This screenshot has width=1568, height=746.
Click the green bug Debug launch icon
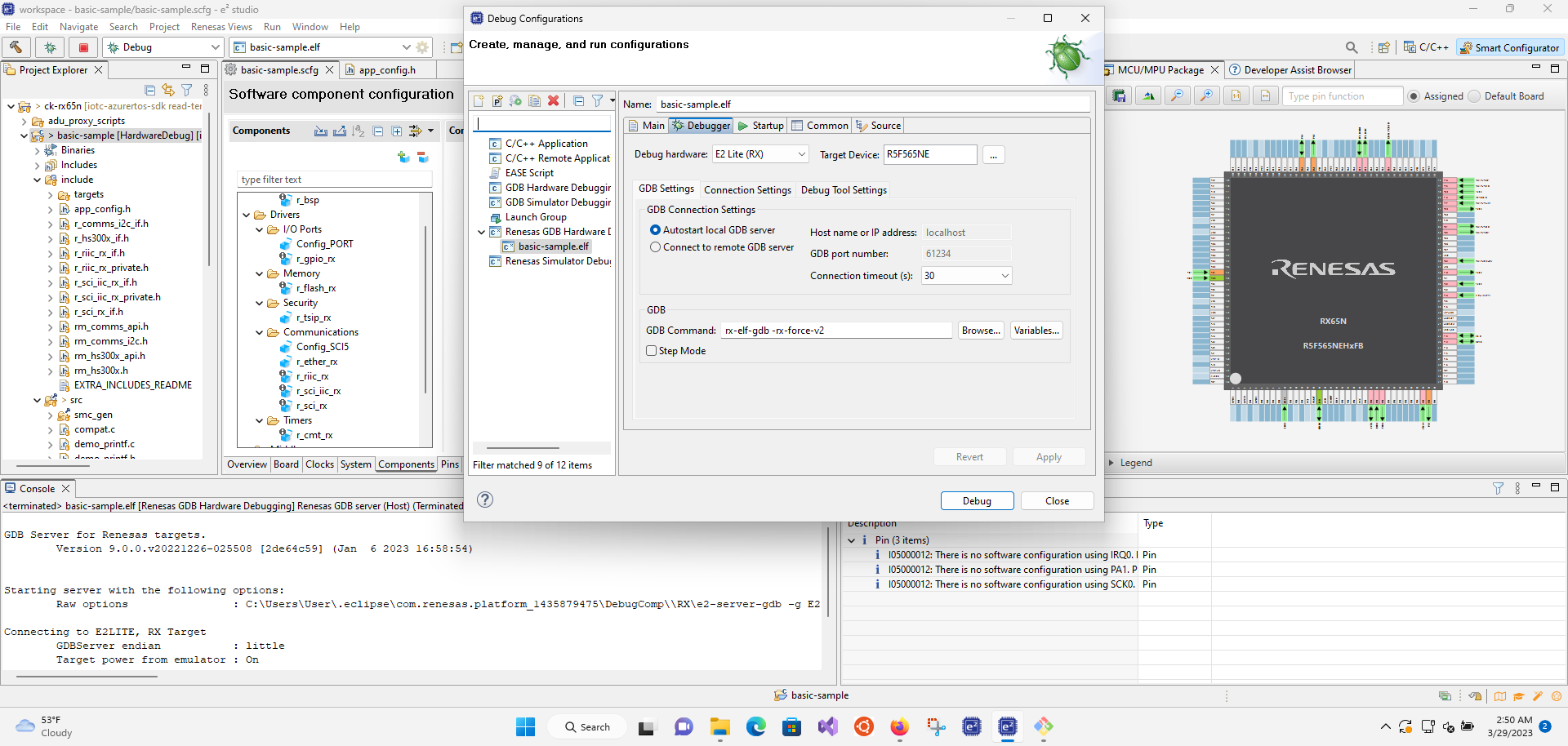[50, 47]
